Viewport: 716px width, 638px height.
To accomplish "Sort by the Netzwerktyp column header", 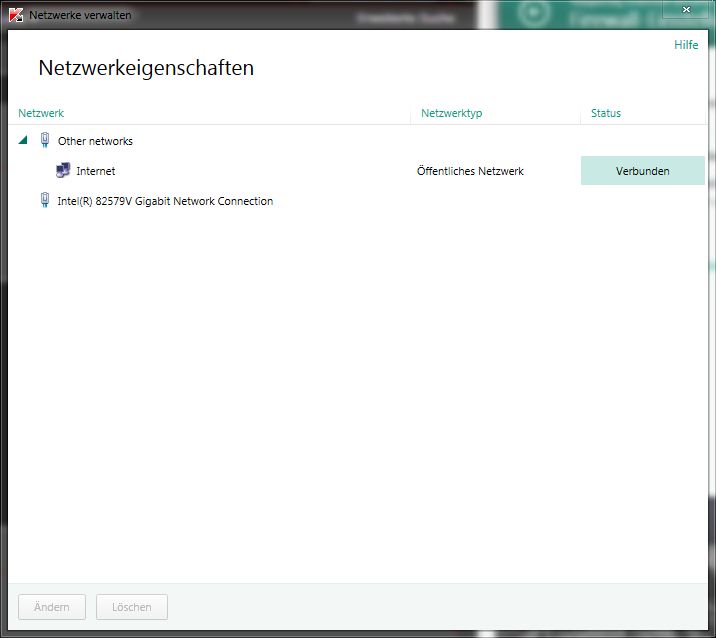I will (x=451, y=113).
